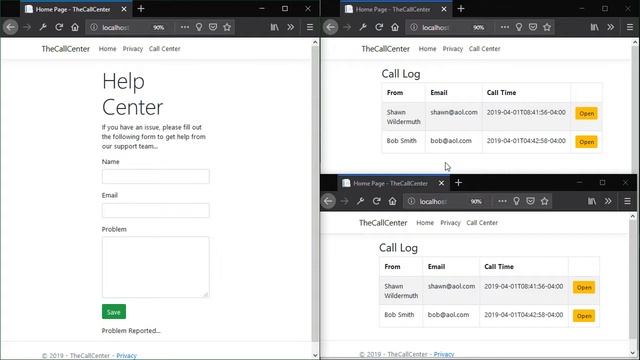Click scroll down arrow in left window
The width and height of the screenshot is (640, 360).
(x=315, y=356)
